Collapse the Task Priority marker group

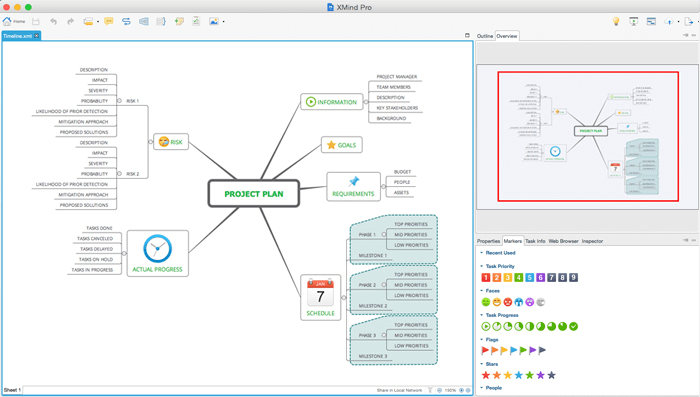[x=482, y=266]
